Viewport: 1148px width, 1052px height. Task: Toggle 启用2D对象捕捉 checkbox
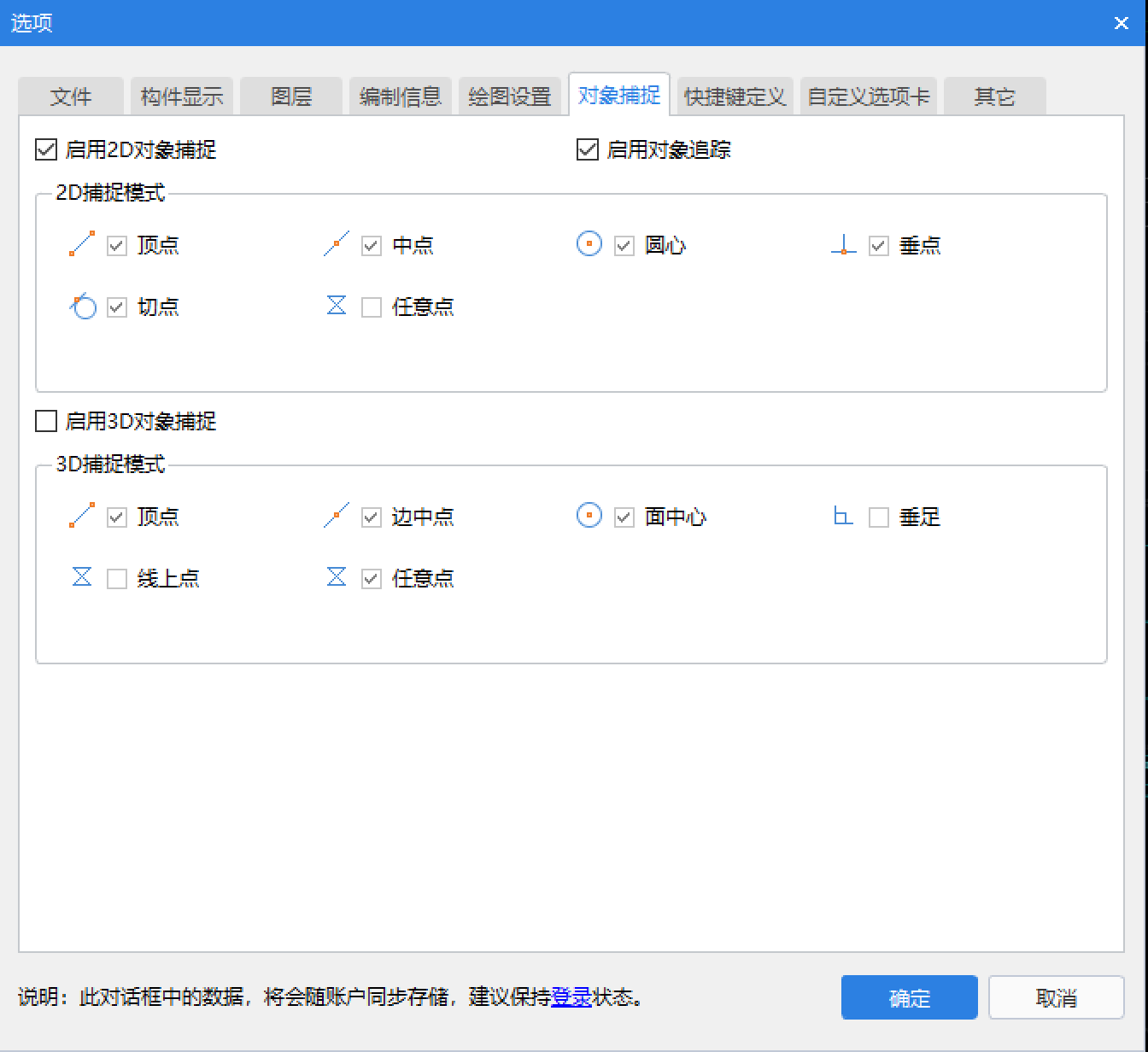point(46,149)
